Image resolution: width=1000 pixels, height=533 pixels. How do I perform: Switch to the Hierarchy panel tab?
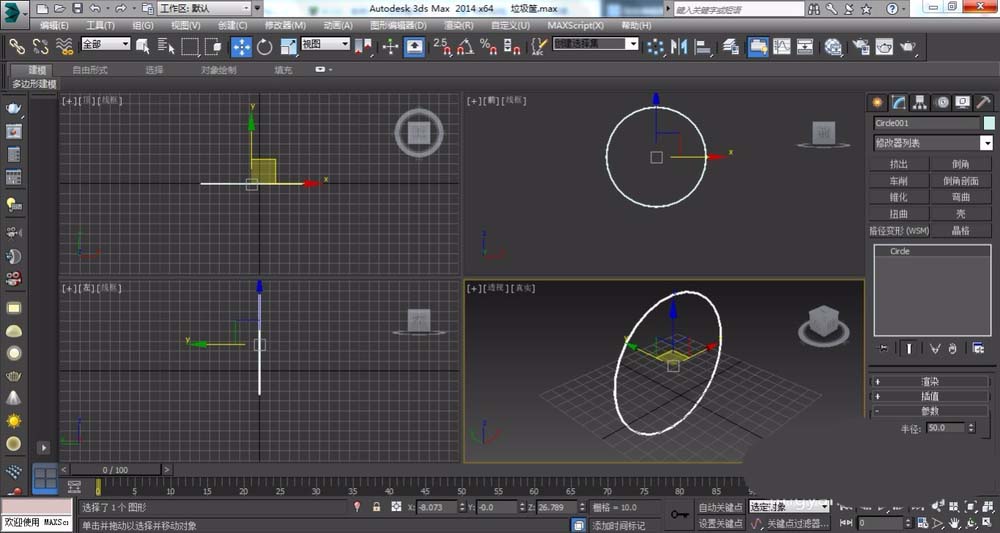click(x=920, y=102)
